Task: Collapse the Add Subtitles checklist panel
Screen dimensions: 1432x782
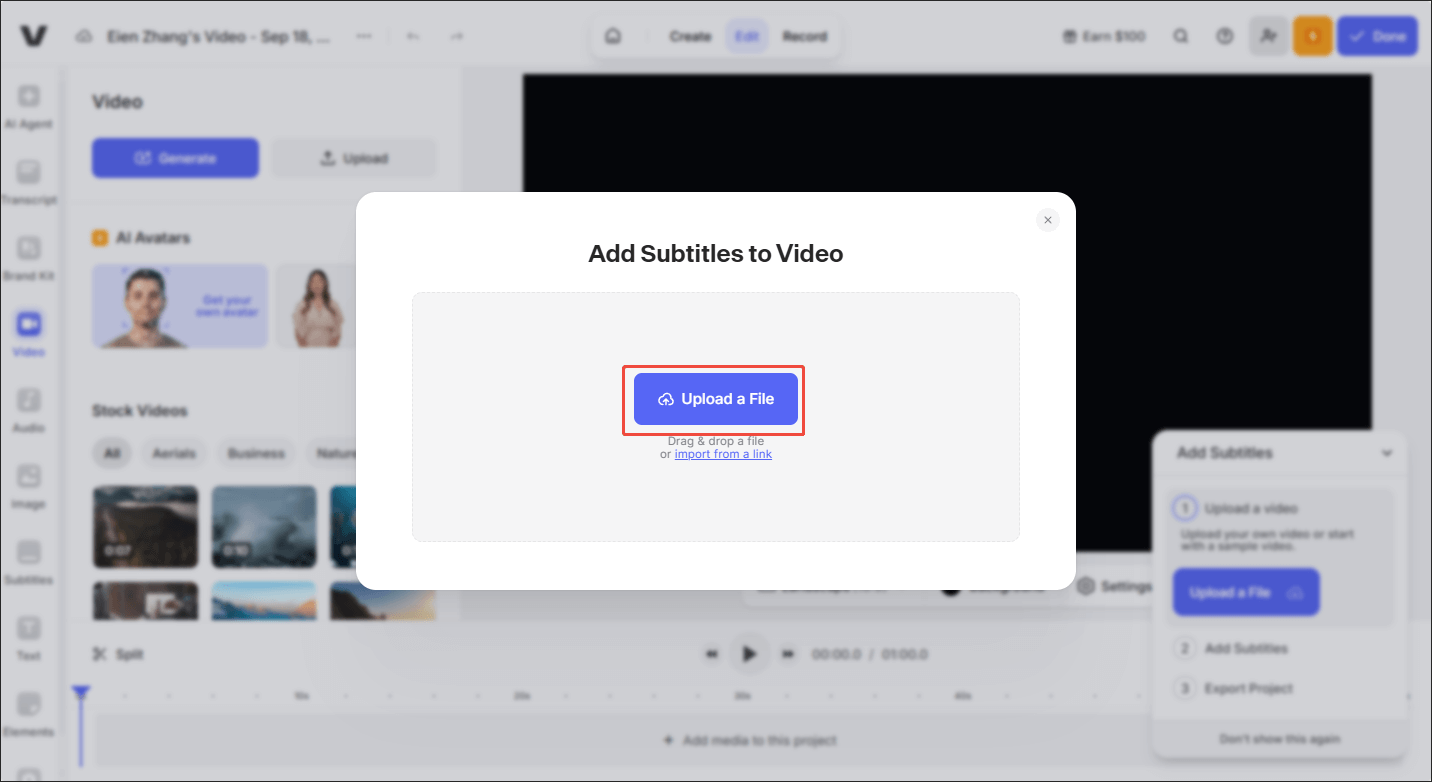Action: pos(1387,453)
